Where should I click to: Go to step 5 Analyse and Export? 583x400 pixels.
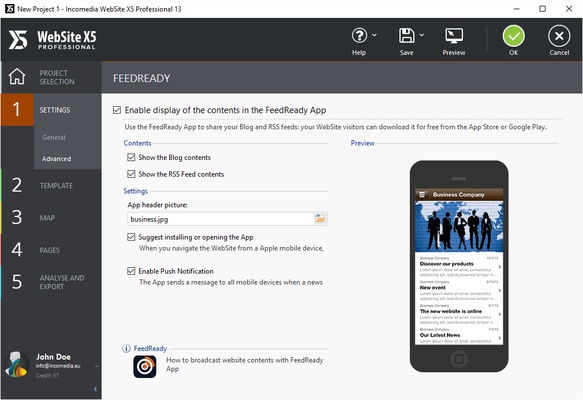[x=51, y=282]
